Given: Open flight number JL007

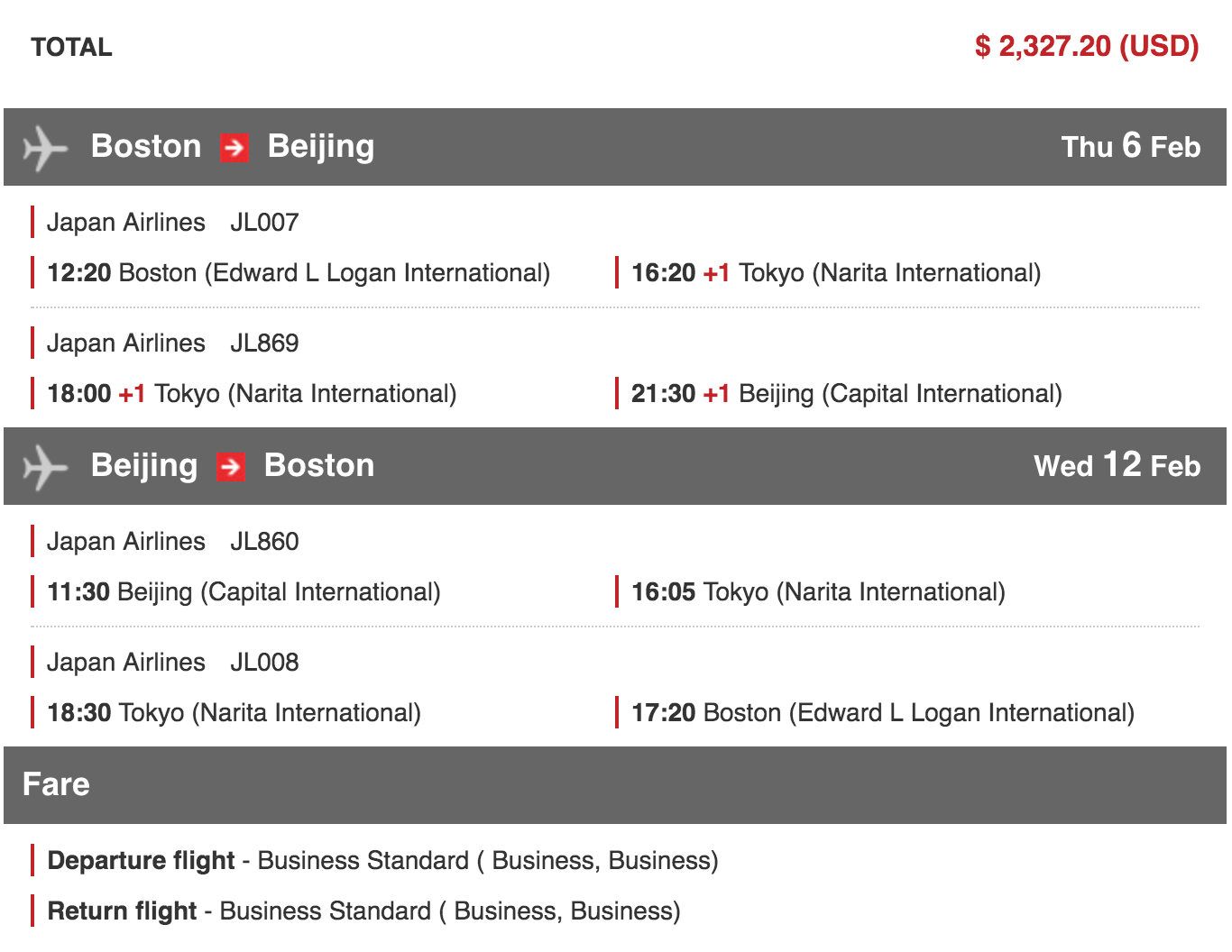Looking at the screenshot, I should click(x=264, y=222).
